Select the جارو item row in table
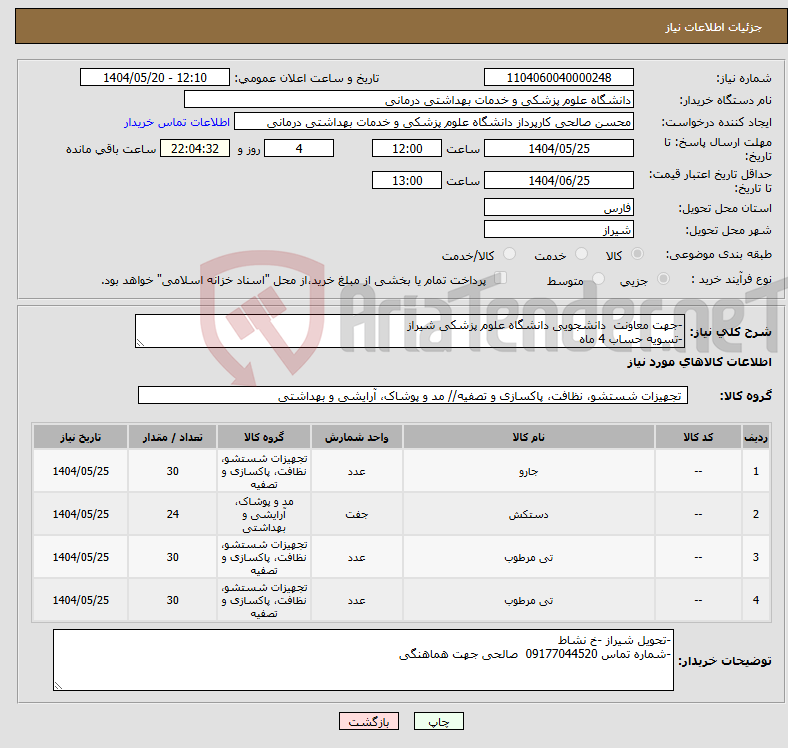 click(527, 471)
